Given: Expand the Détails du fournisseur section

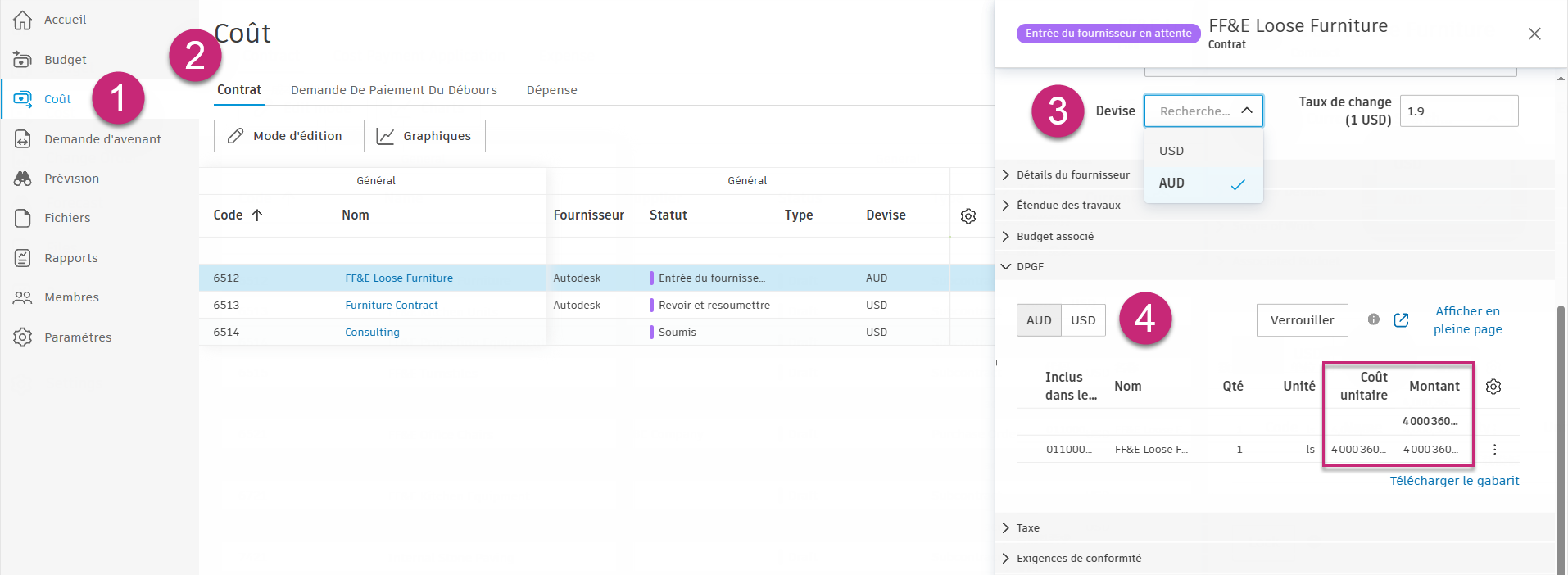Looking at the screenshot, I should pyautogui.click(x=1072, y=174).
